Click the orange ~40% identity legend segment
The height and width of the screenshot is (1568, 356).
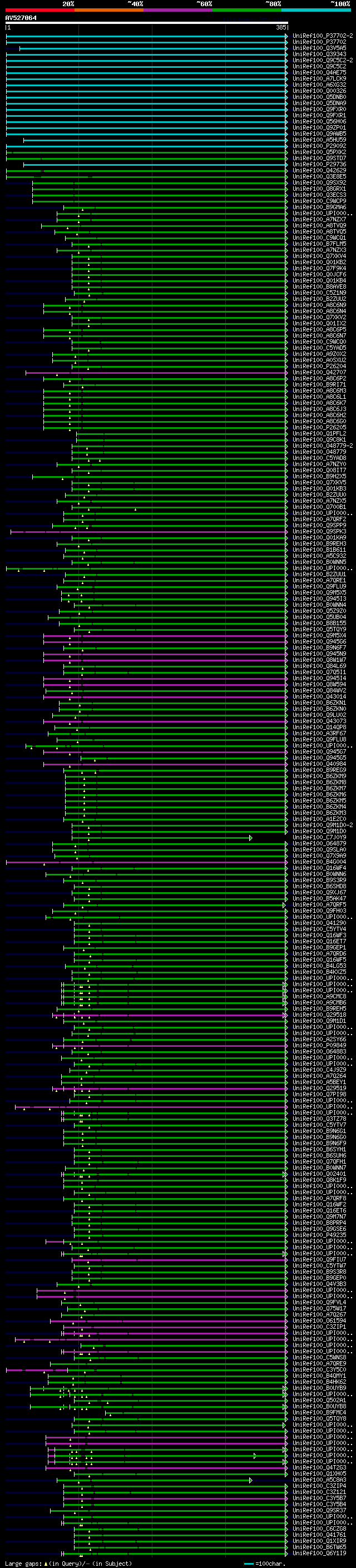click(108, 10)
